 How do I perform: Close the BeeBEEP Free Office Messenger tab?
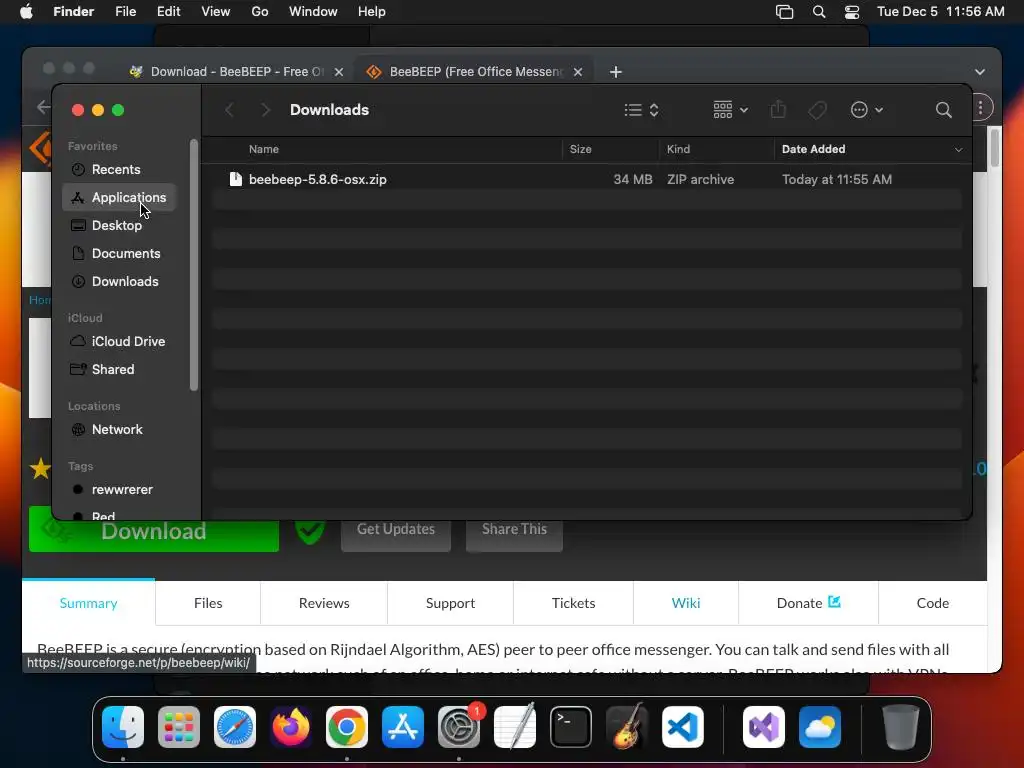[x=578, y=72]
